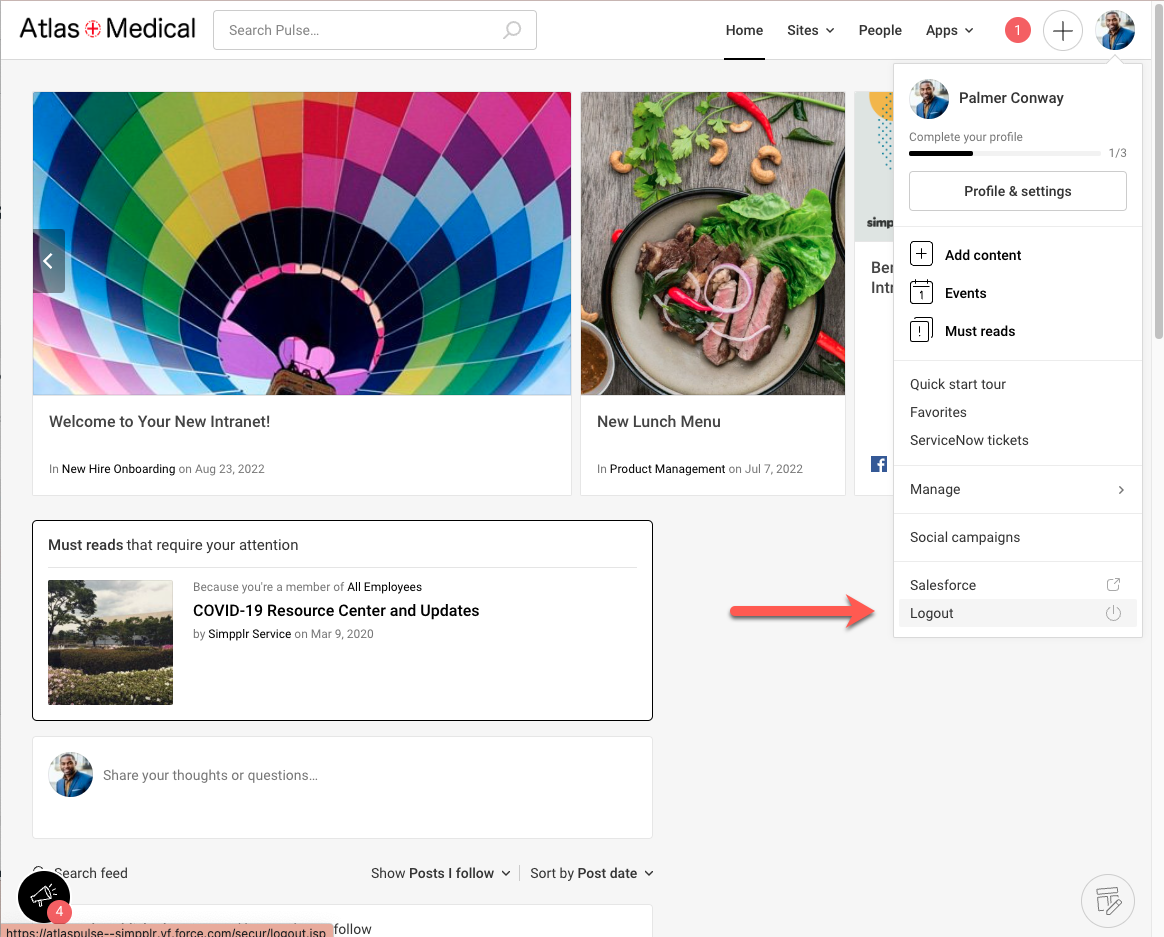Viewport: 1164px width, 937px height.
Task: Click the Share your thoughts text box
Action: 341,787
